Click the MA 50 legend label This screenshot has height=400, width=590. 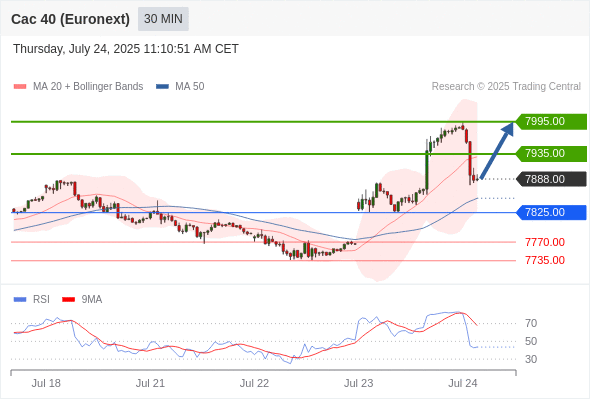pos(190,87)
